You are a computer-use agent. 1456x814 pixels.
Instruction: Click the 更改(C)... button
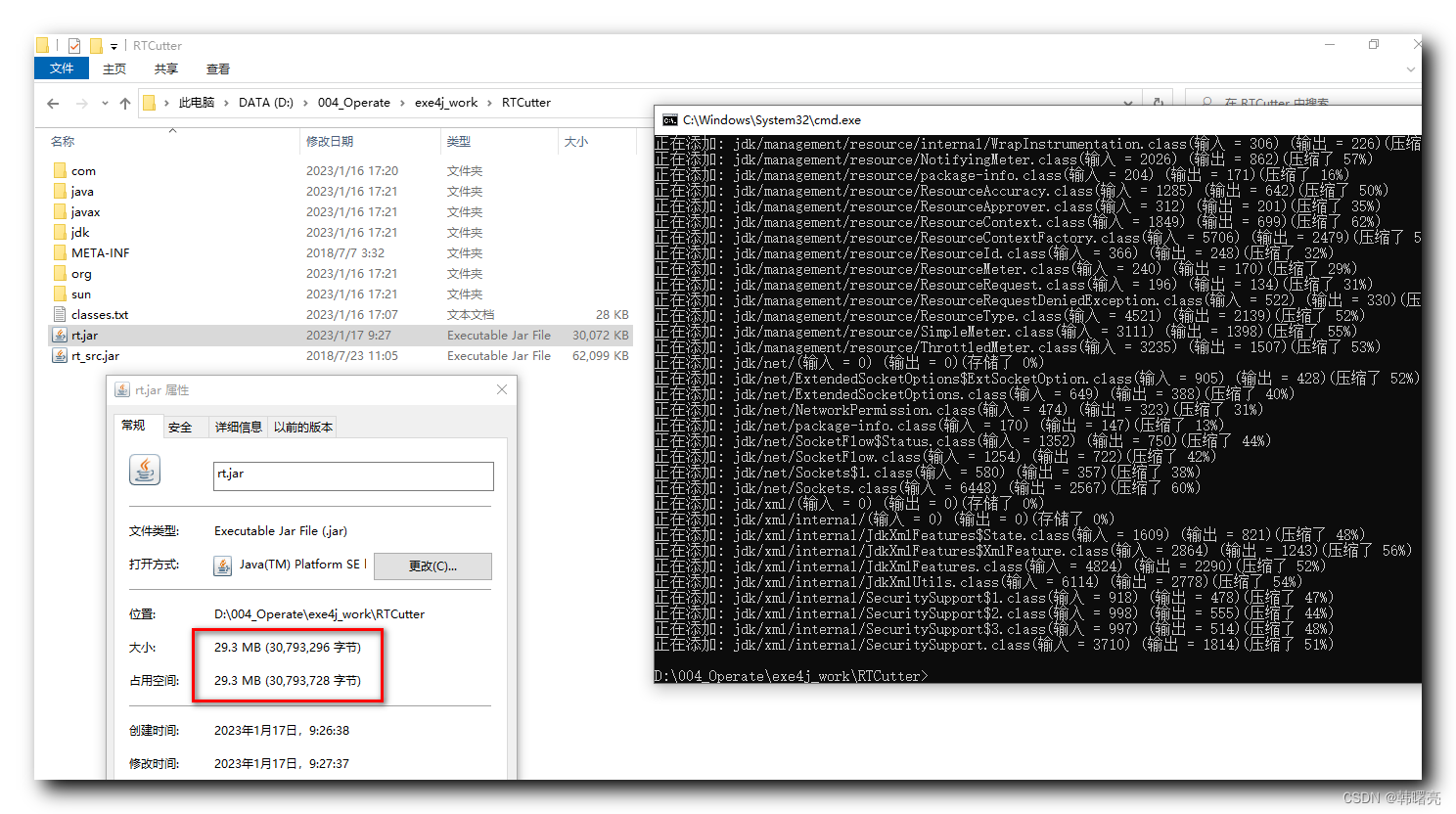(x=432, y=566)
